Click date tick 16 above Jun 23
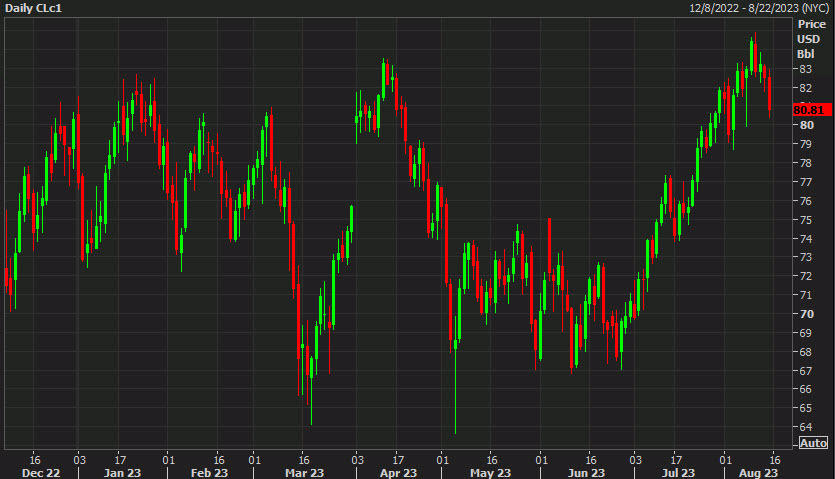Screen dimensions: 835x479 (591, 460)
